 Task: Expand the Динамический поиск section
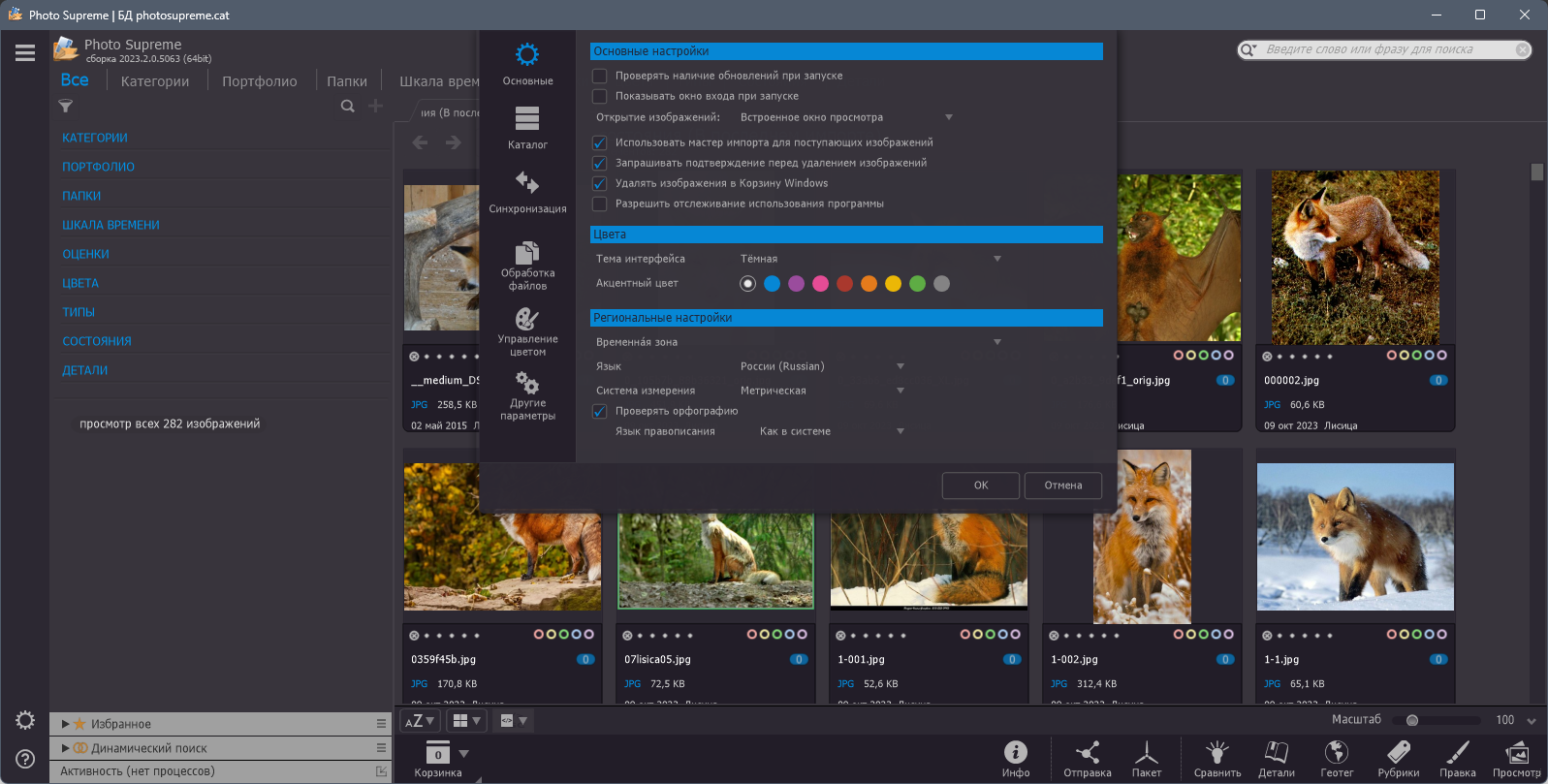[66, 748]
